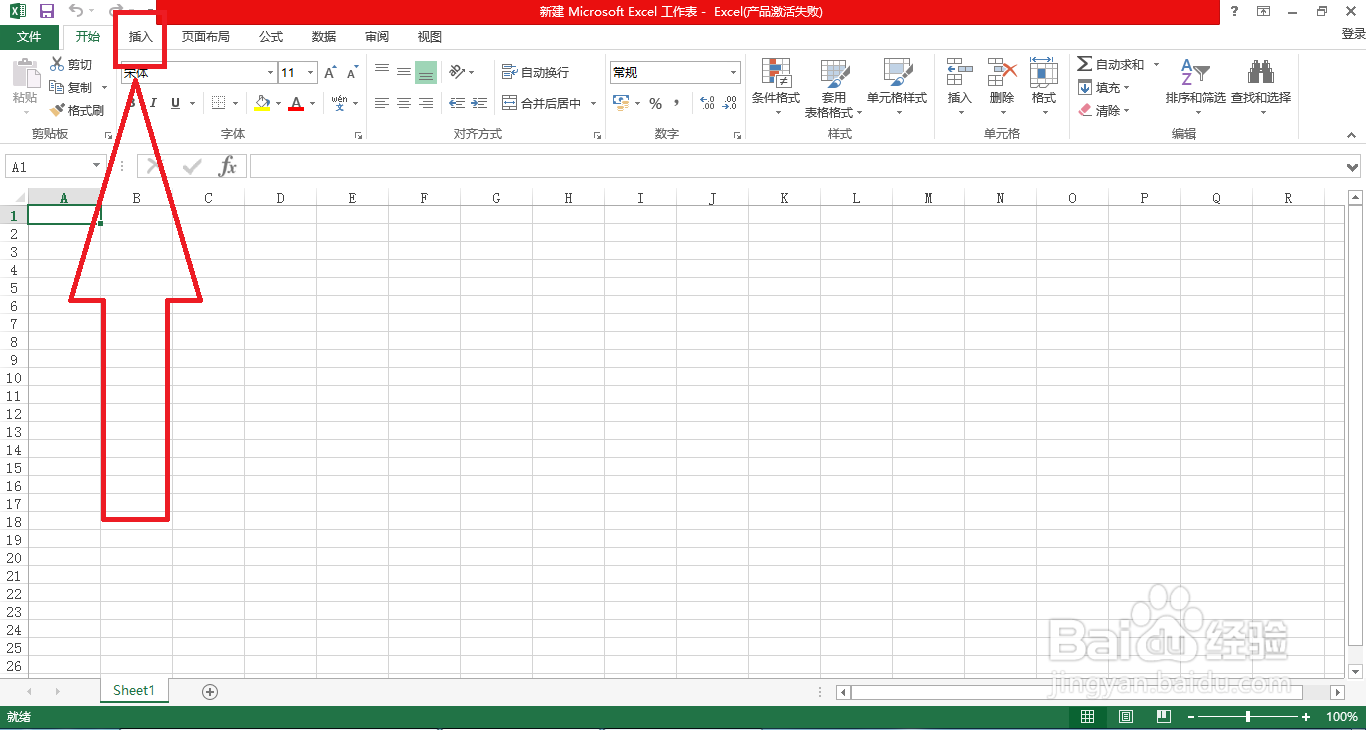Viewport: 1366px width, 730px height.
Task: Click zoom in plus on the zoom slider
Action: click(x=1306, y=717)
